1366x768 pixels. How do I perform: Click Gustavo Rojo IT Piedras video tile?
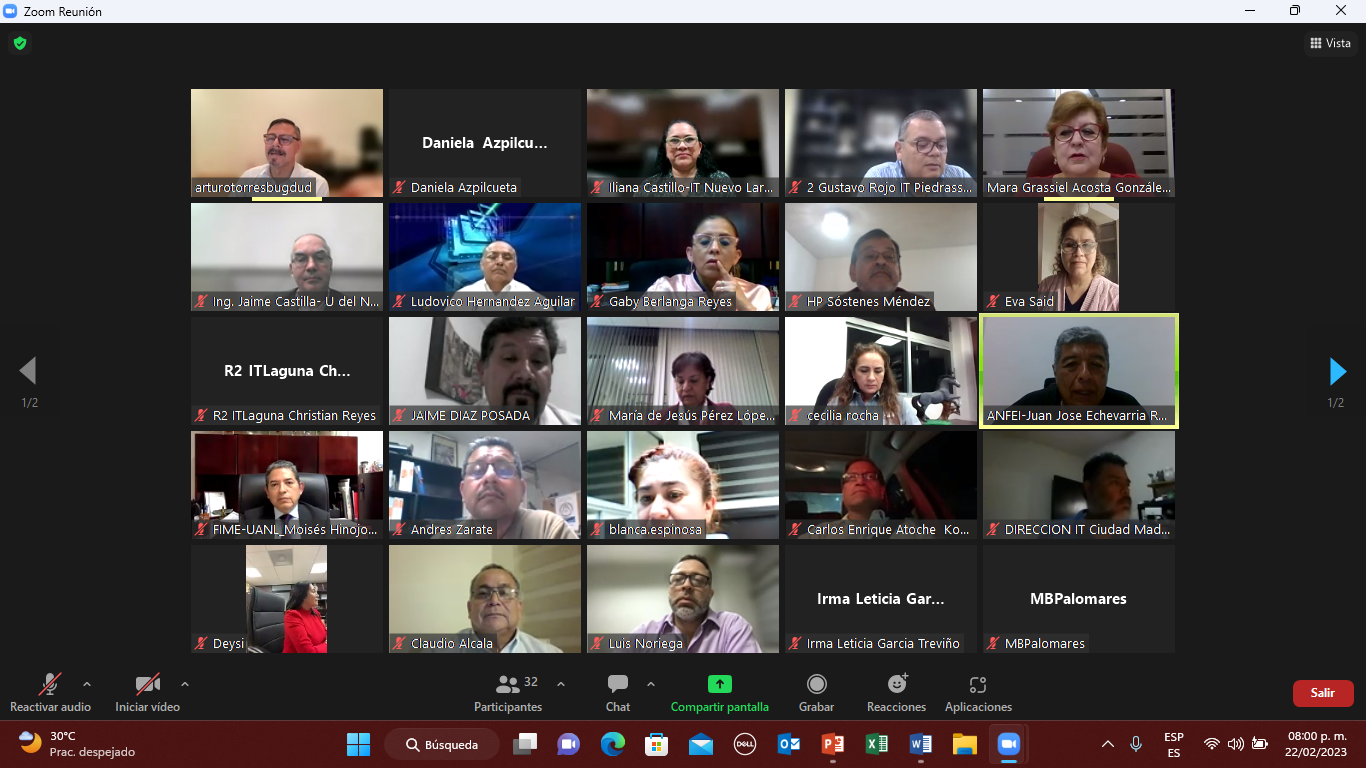[881, 143]
